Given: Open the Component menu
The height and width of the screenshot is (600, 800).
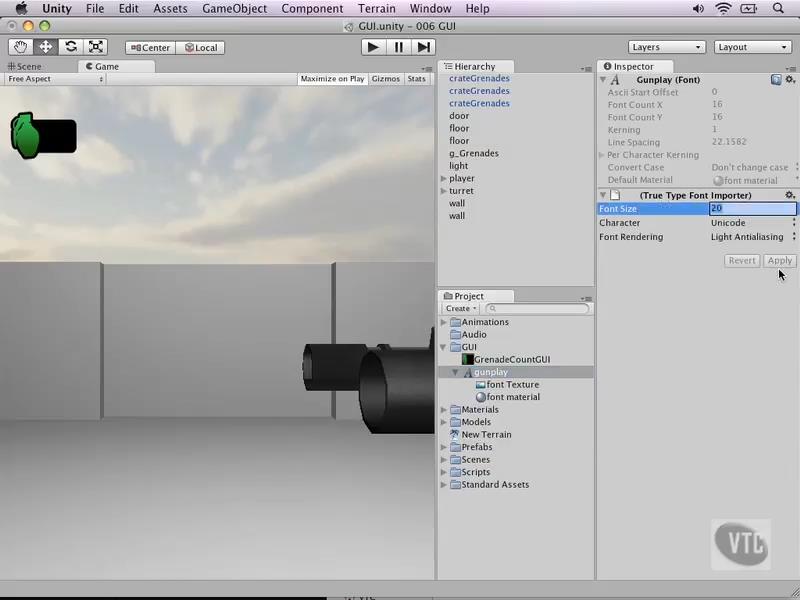Looking at the screenshot, I should tap(312, 9).
